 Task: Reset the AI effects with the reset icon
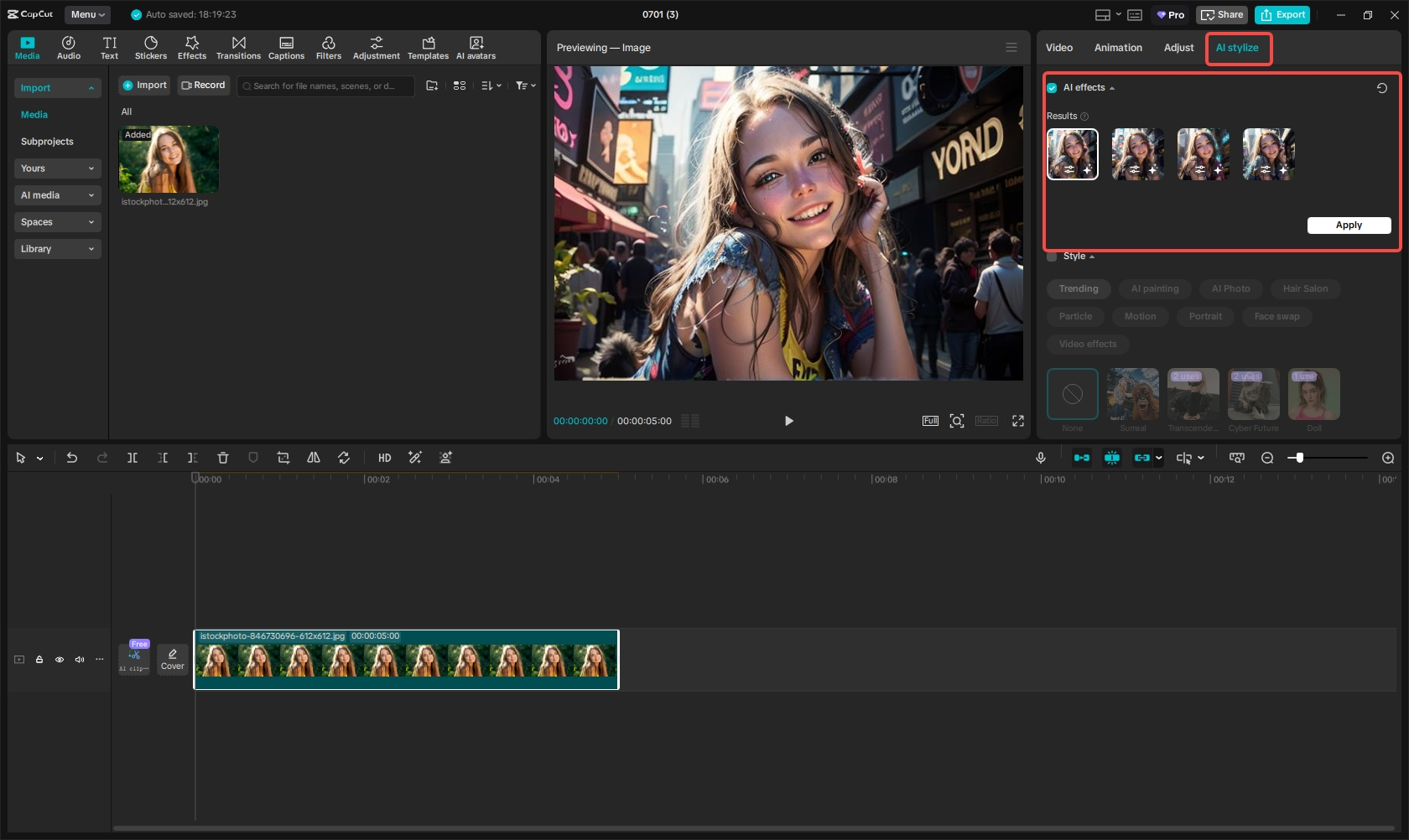pyautogui.click(x=1382, y=88)
